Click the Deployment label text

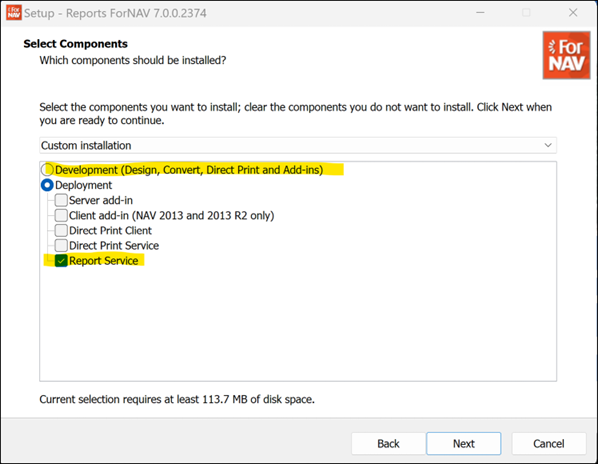[x=84, y=185]
